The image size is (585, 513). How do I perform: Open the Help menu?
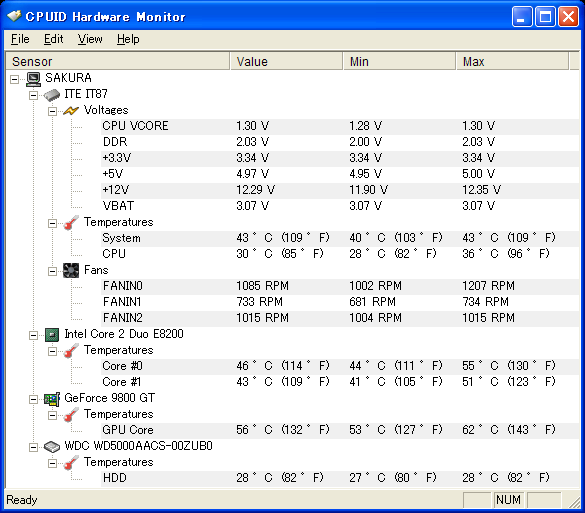click(x=128, y=39)
